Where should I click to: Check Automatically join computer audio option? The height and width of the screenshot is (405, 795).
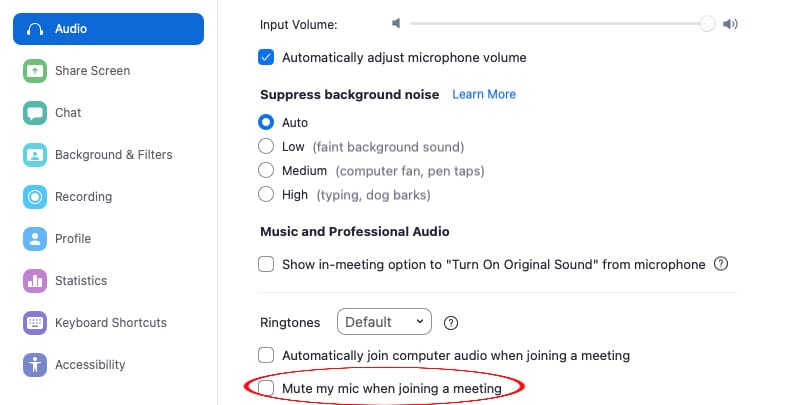pyautogui.click(x=266, y=355)
